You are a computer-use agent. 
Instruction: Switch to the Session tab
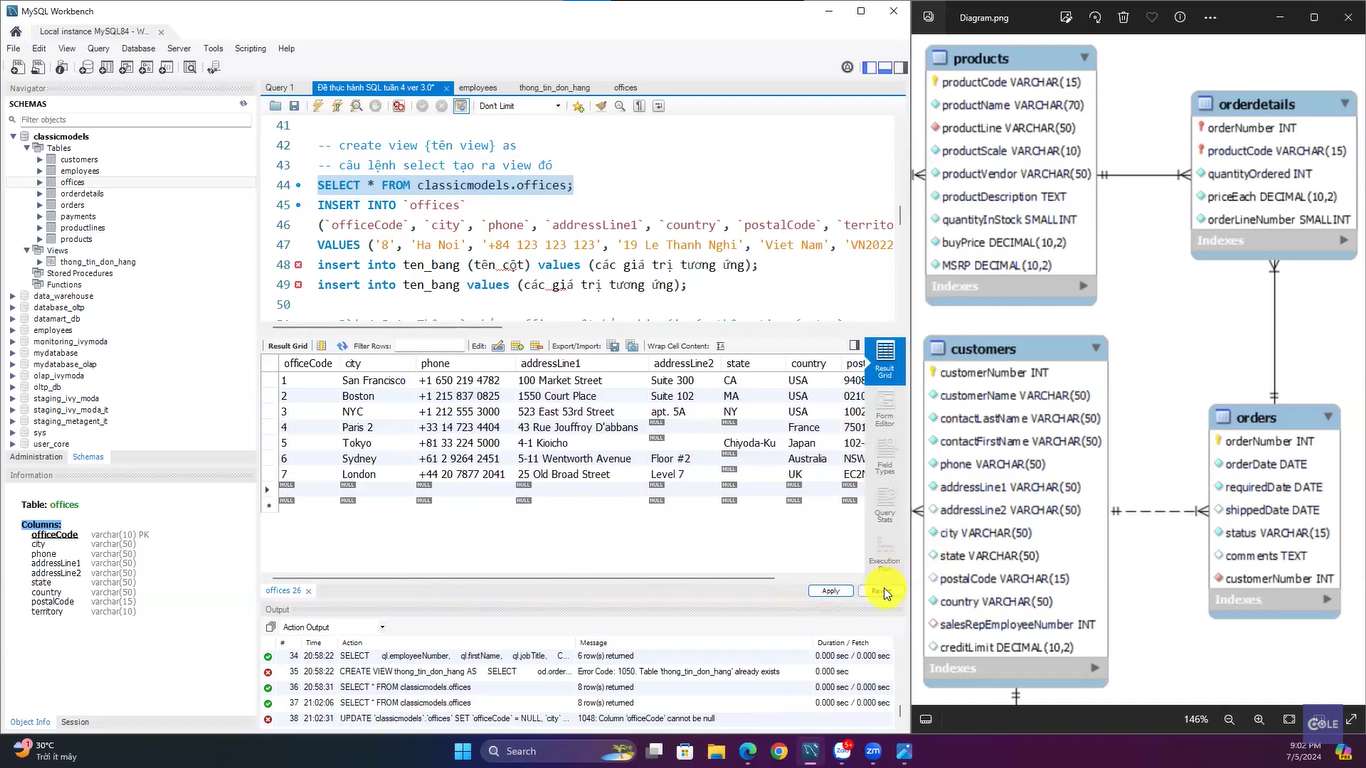(75, 722)
